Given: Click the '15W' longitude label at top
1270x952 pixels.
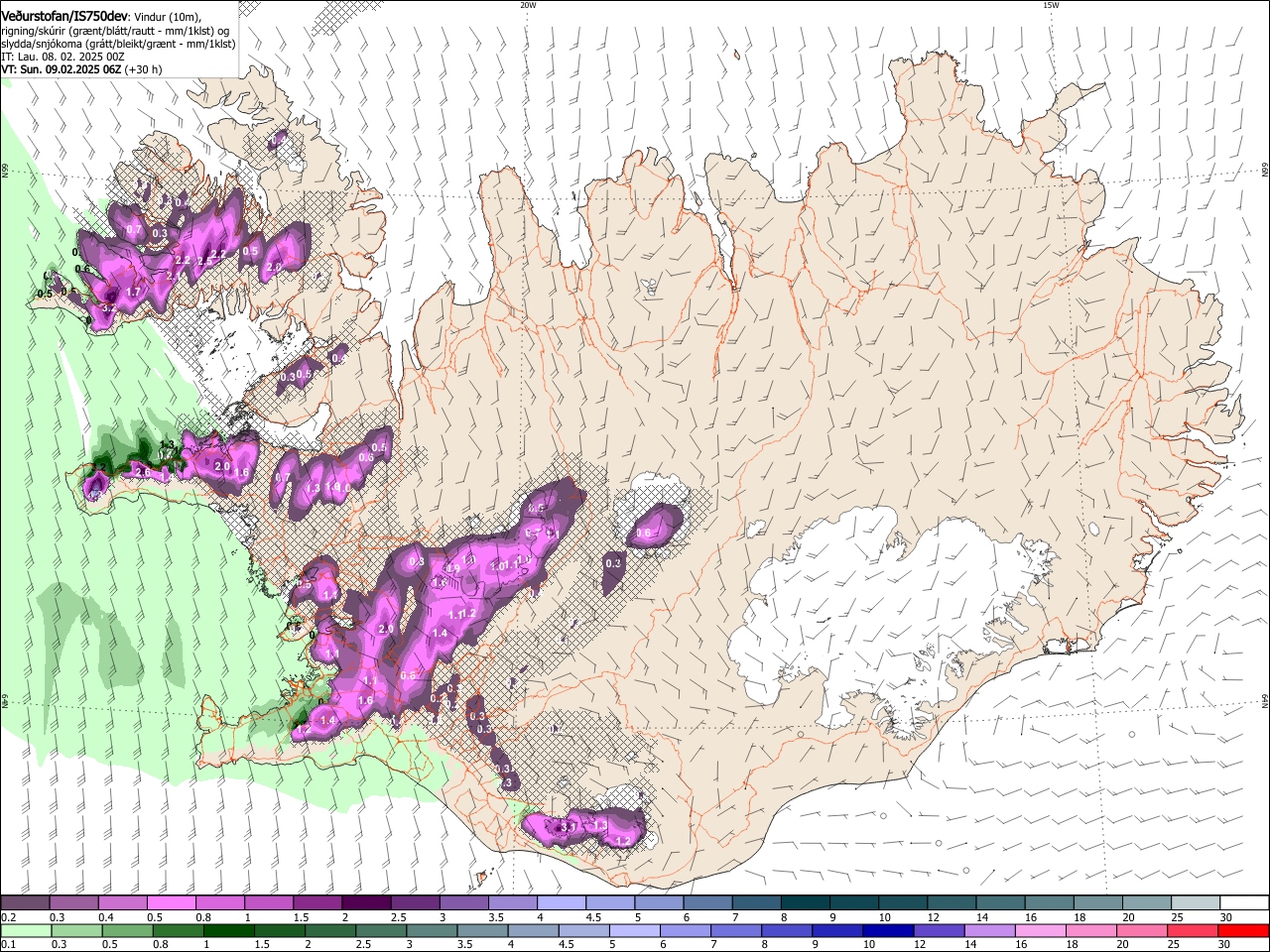Looking at the screenshot, I should pyautogui.click(x=1051, y=5).
